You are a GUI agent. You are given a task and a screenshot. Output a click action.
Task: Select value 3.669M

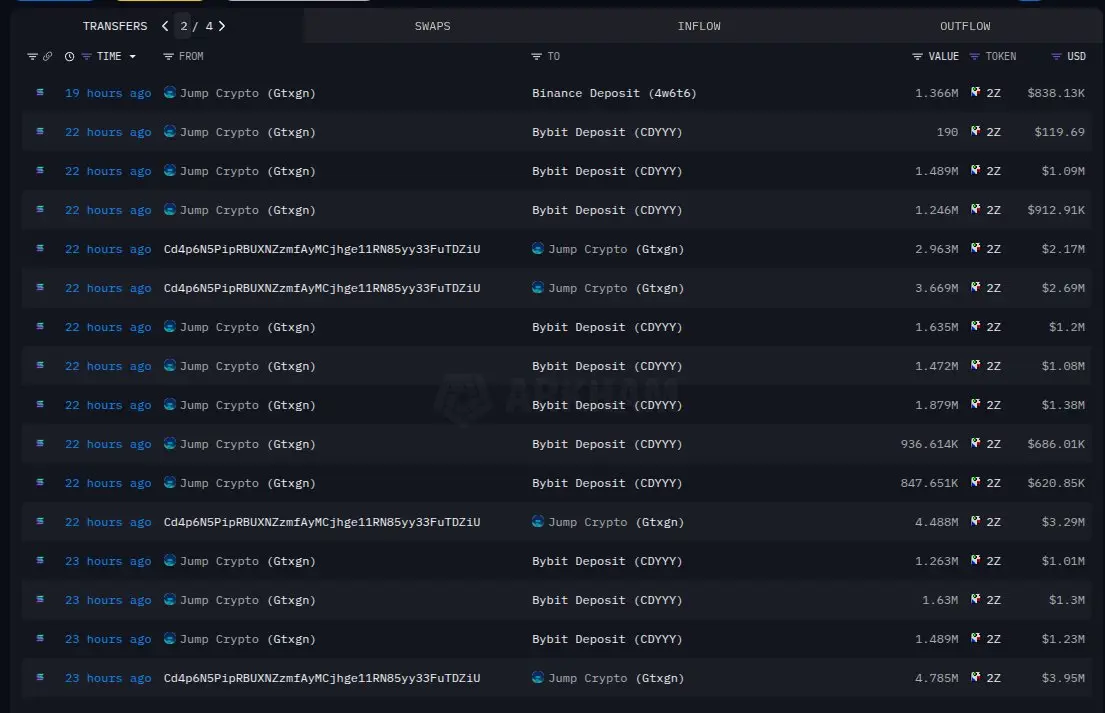937,288
